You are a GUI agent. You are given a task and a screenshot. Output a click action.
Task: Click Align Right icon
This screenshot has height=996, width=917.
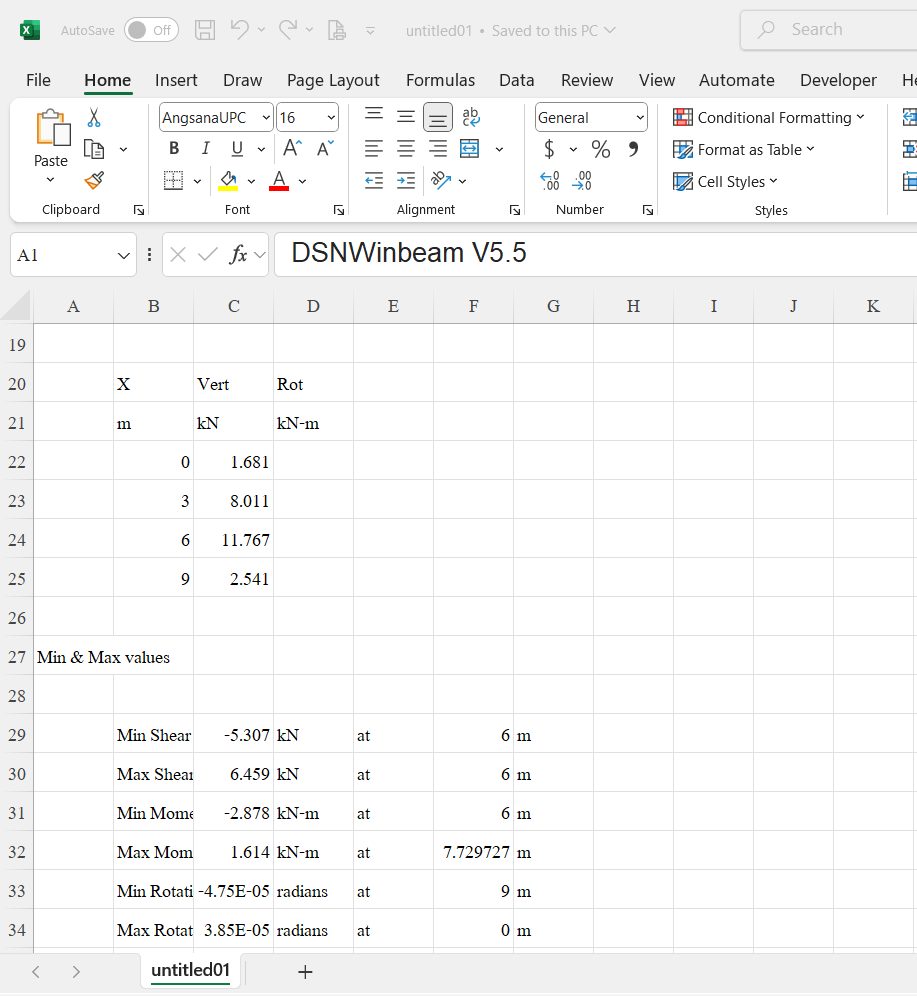438,149
